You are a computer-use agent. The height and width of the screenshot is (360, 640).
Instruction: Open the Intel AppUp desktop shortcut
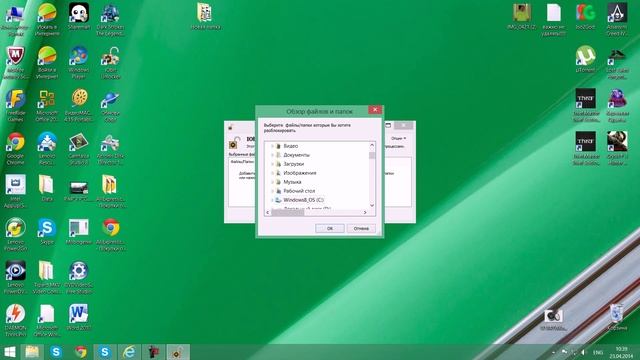click(x=16, y=192)
